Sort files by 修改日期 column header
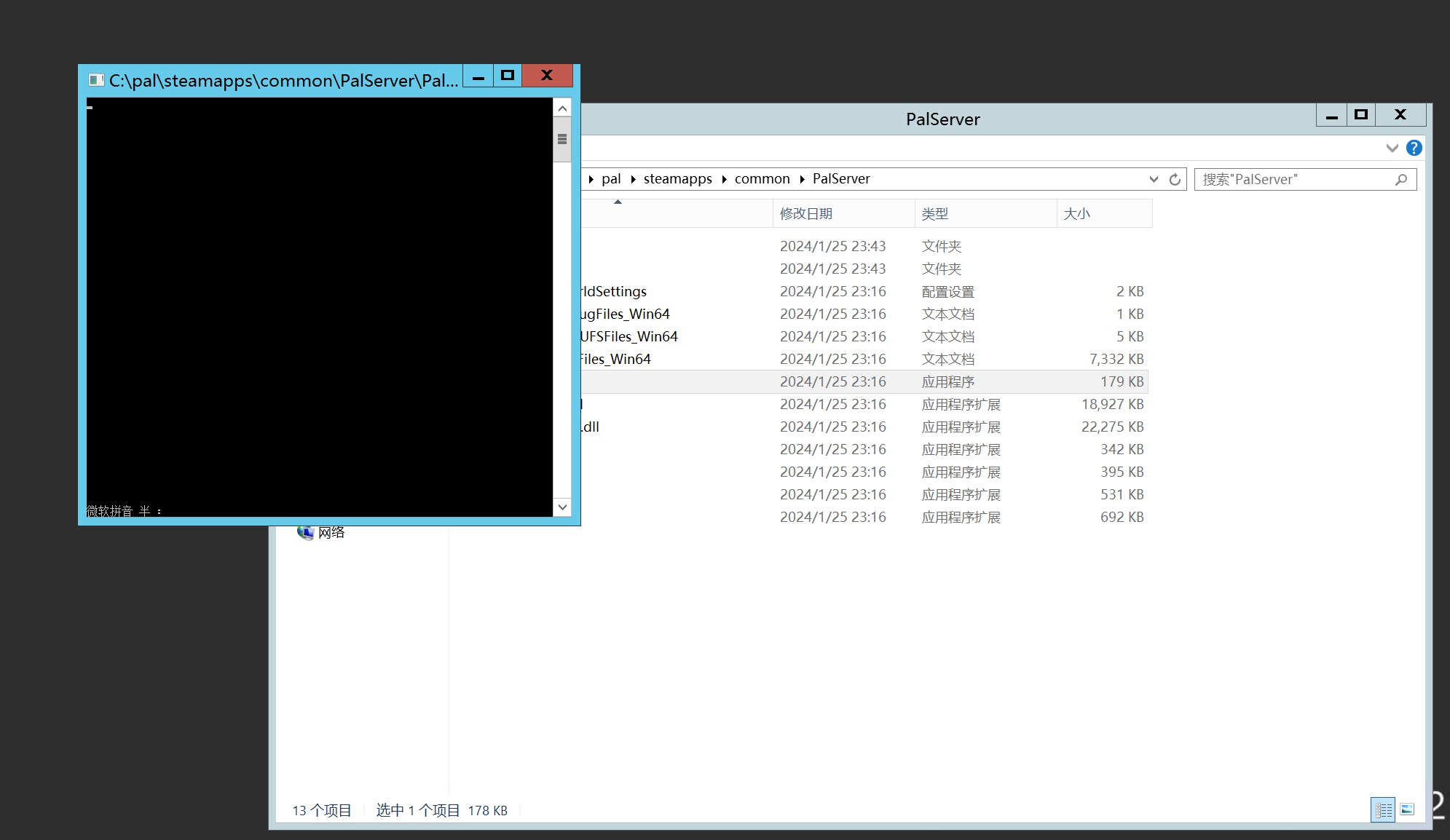The image size is (1450, 840). tap(805, 214)
